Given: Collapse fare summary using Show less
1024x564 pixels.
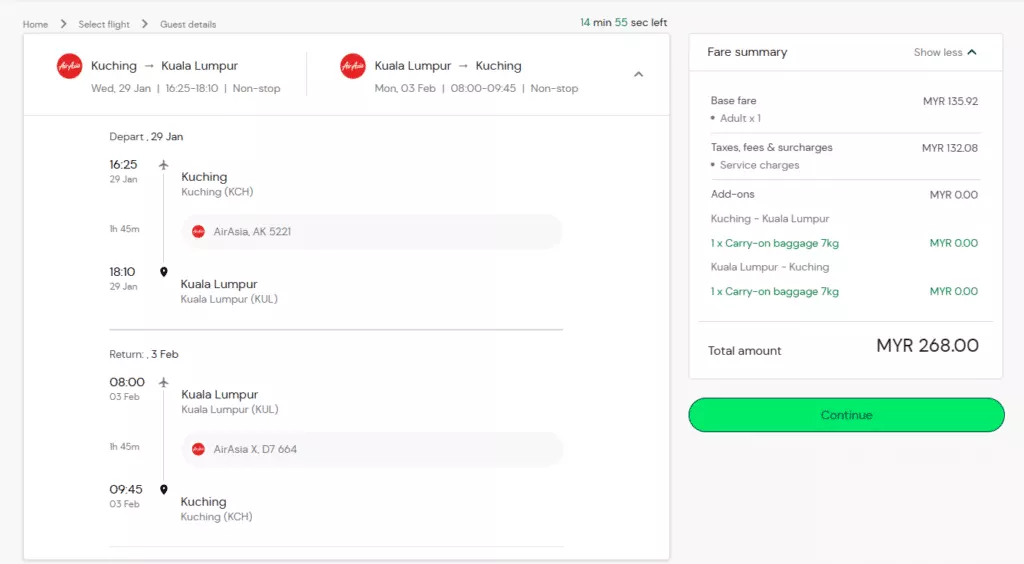Looking at the screenshot, I should pyautogui.click(x=937, y=53).
